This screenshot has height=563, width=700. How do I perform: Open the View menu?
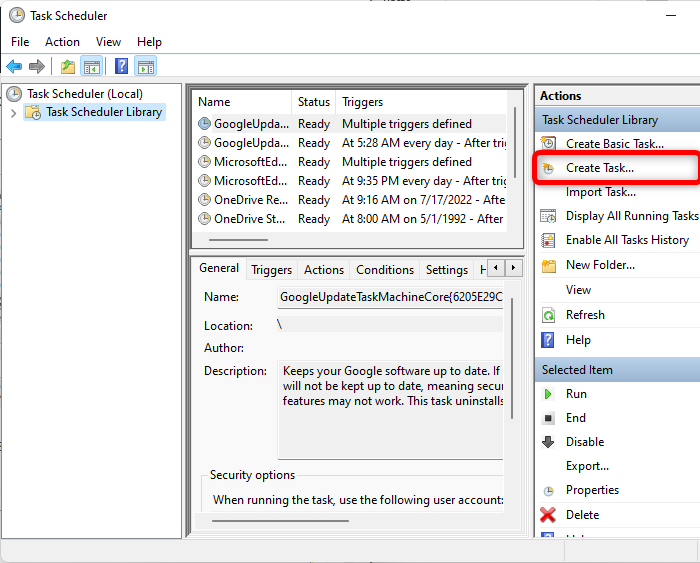pos(108,42)
